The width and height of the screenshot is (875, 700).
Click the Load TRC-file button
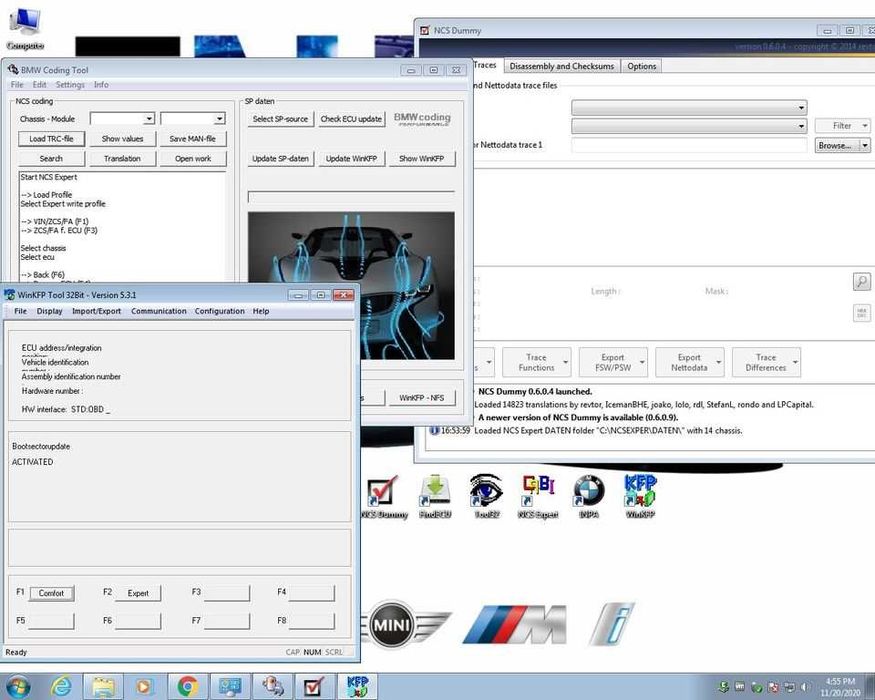51,138
